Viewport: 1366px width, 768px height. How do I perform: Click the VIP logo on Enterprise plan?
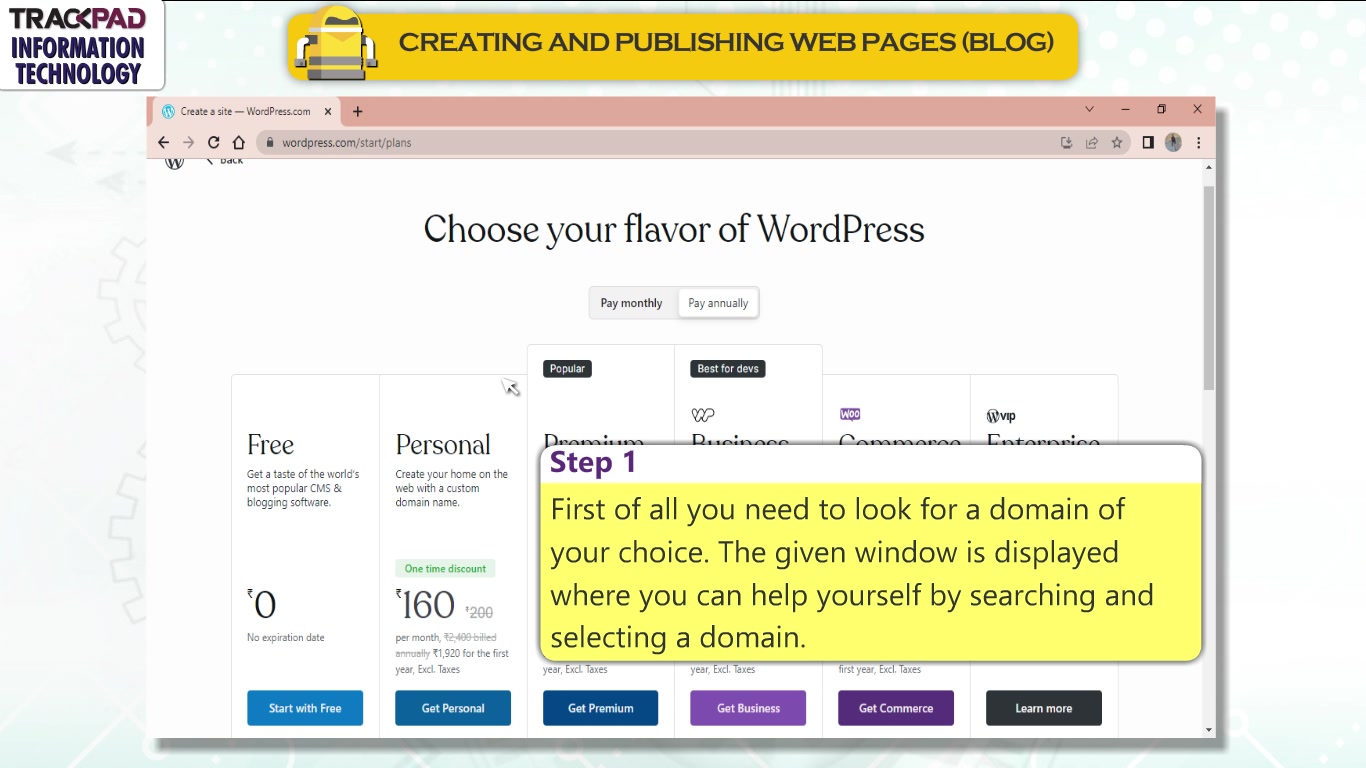tap(1001, 416)
